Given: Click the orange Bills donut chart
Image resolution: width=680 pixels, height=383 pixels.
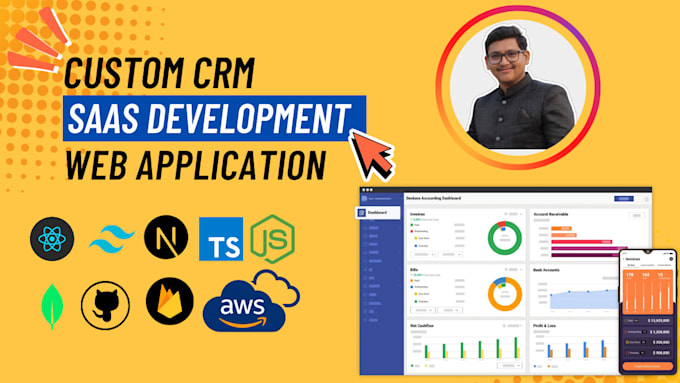Looking at the screenshot, I should pyautogui.click(x=505, y=294).
